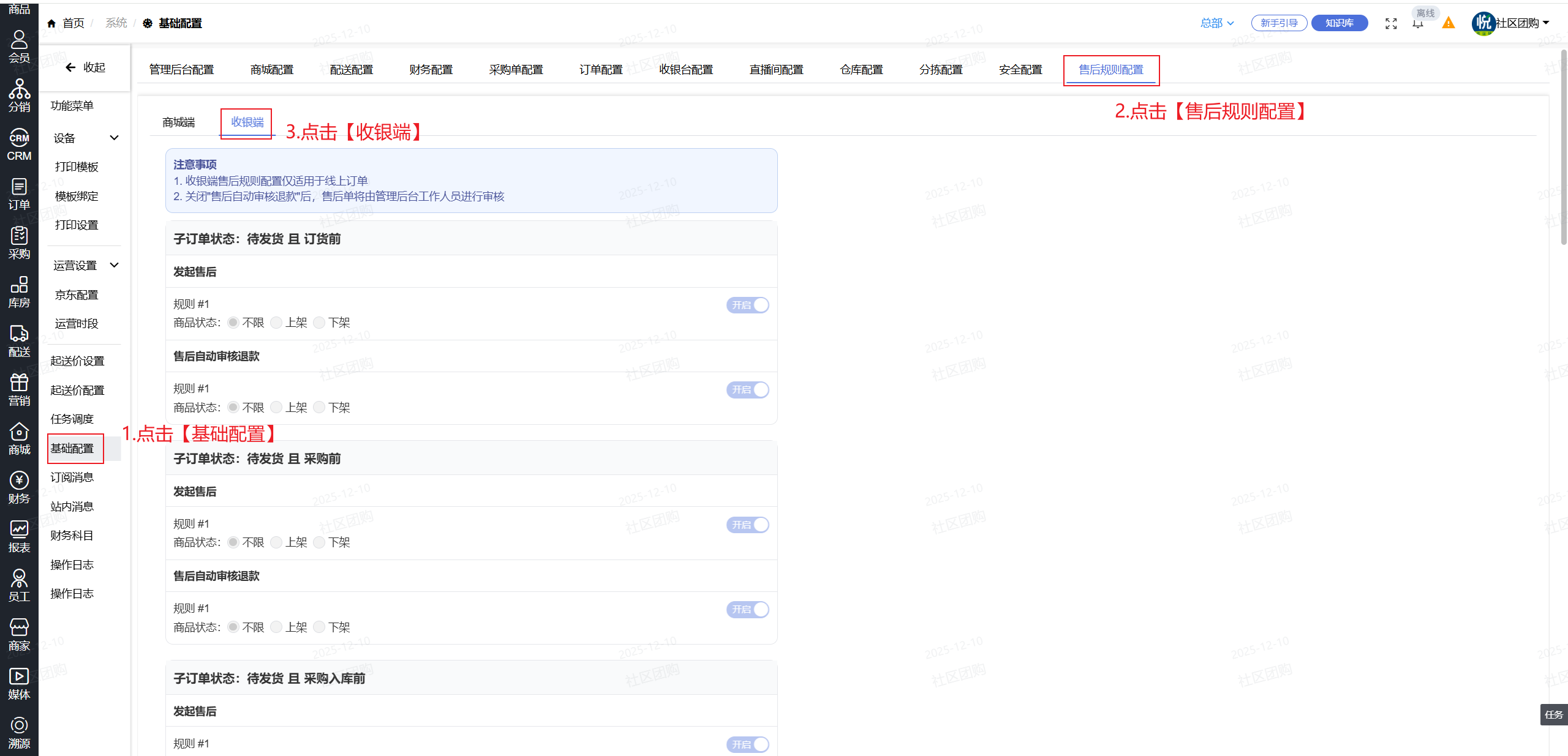1568x756 pixels.
Task: Click the 知识库 button
Action: (1339, 23)
